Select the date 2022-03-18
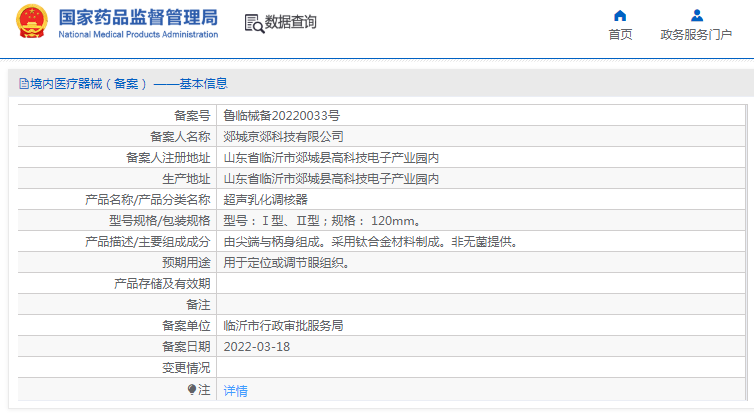This screenshot has height=417, width=754. [257, 347]
